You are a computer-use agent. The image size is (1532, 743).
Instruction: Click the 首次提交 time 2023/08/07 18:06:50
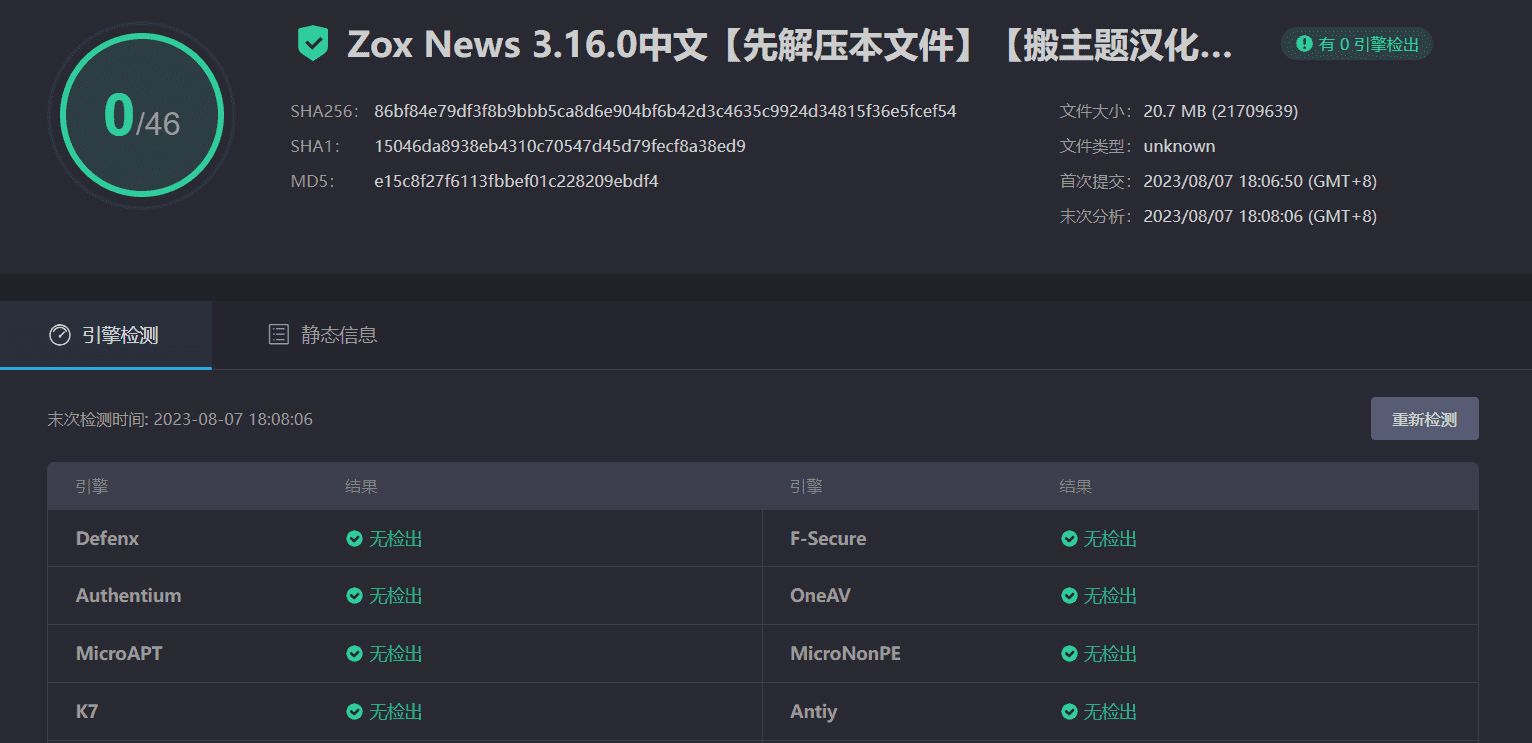point(1260,181)
